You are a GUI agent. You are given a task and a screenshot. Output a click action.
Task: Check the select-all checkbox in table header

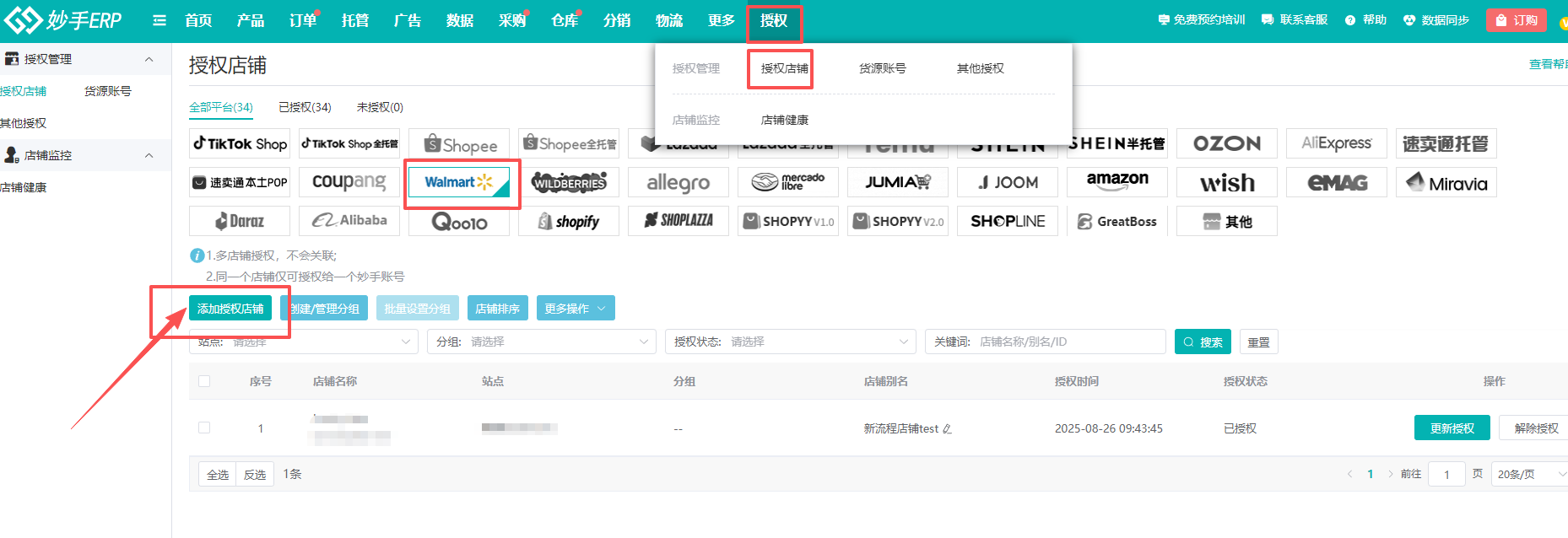coord(204,381)
